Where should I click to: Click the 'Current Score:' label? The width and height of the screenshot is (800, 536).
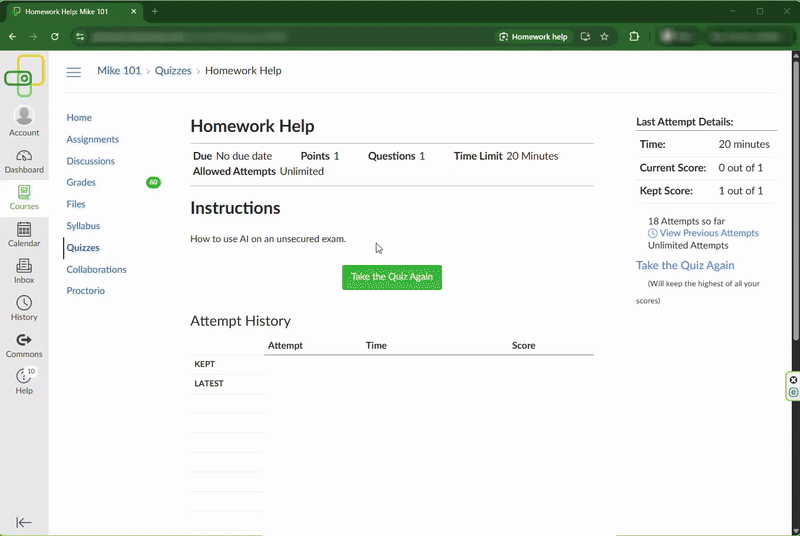[672, 168]
